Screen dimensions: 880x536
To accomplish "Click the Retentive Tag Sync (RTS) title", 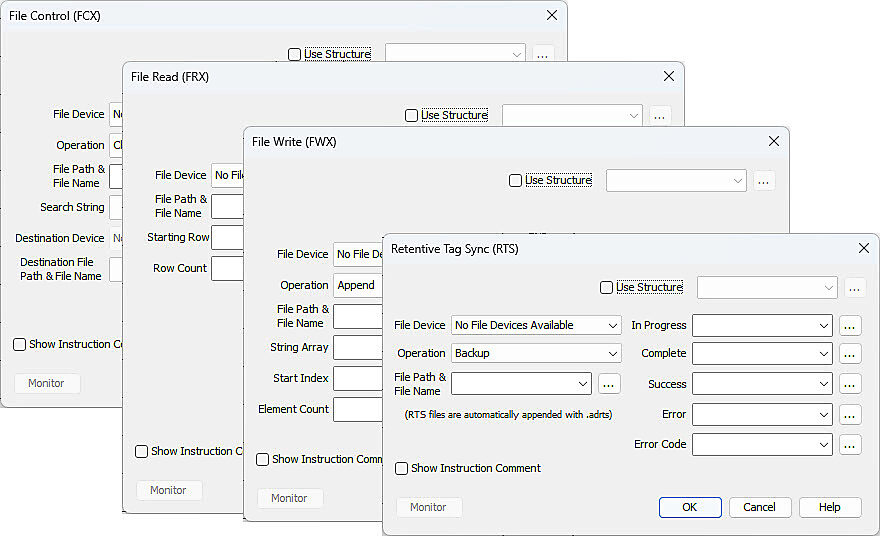I will pos(455,249).
